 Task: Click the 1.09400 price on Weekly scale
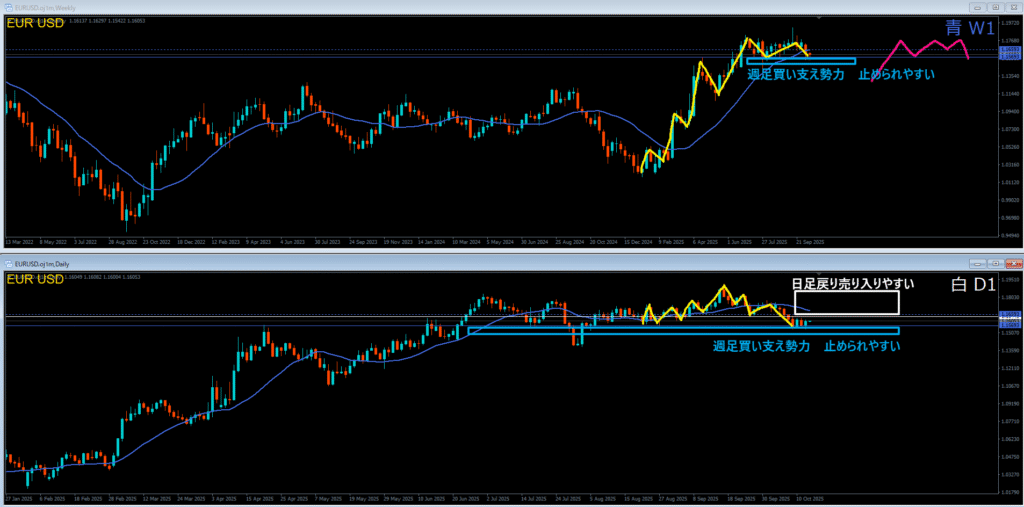pyautogui.click(x=1009, y=111)
